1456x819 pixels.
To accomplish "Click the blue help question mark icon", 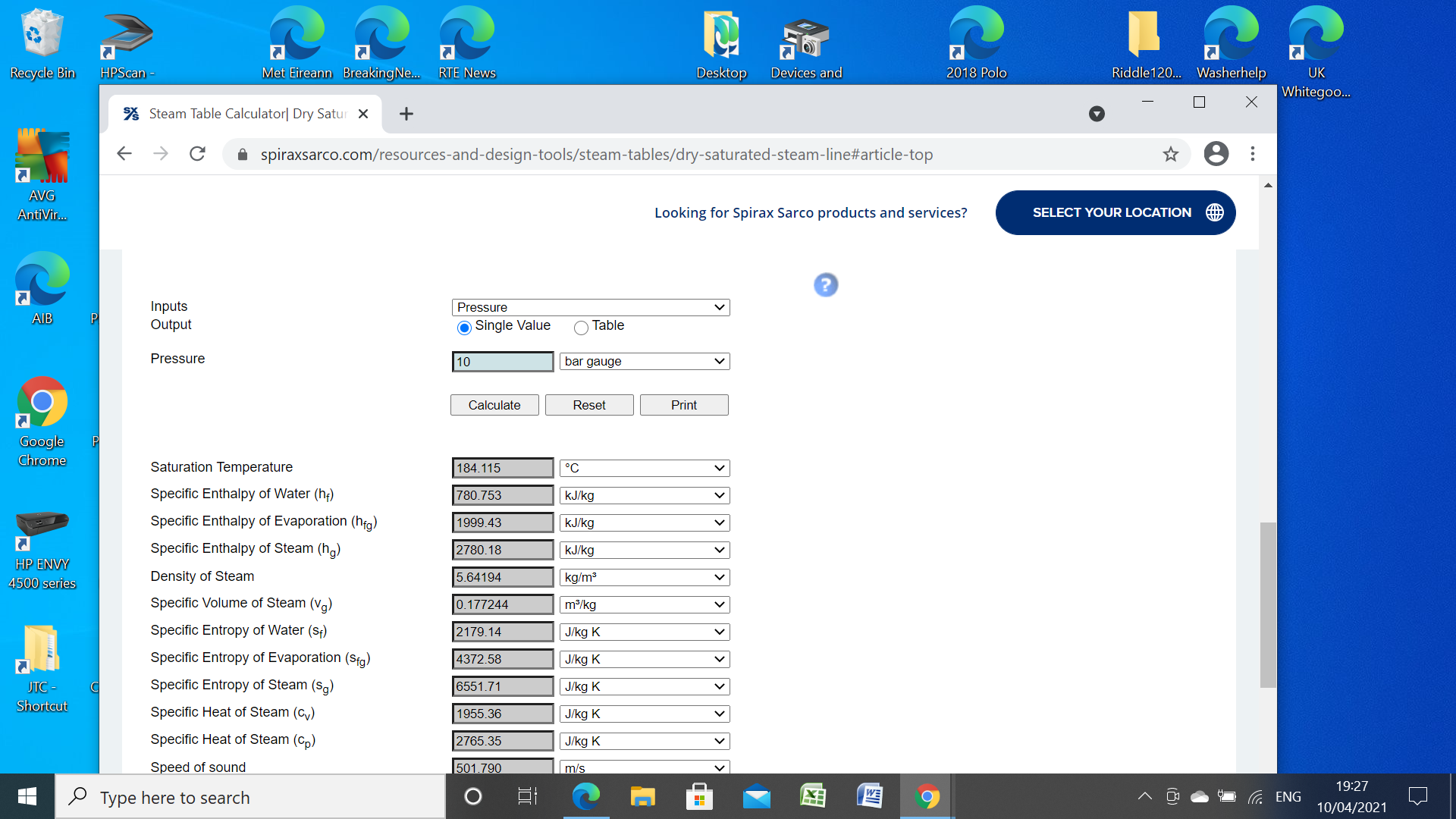I will pos(826,285).
